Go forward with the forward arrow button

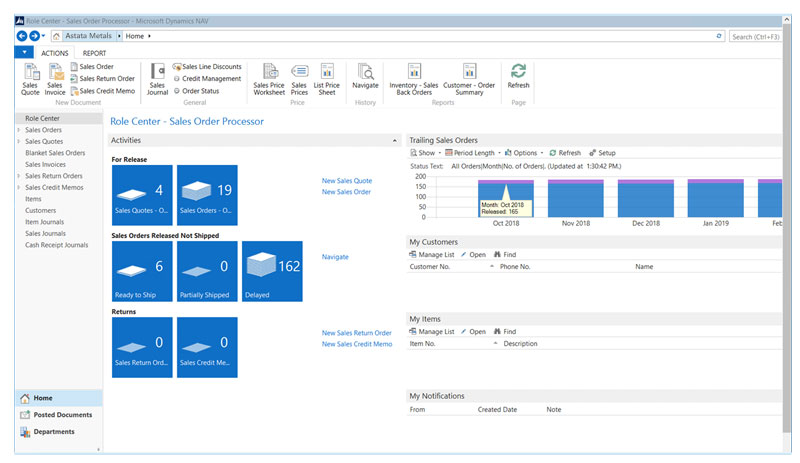click(34, 36)
